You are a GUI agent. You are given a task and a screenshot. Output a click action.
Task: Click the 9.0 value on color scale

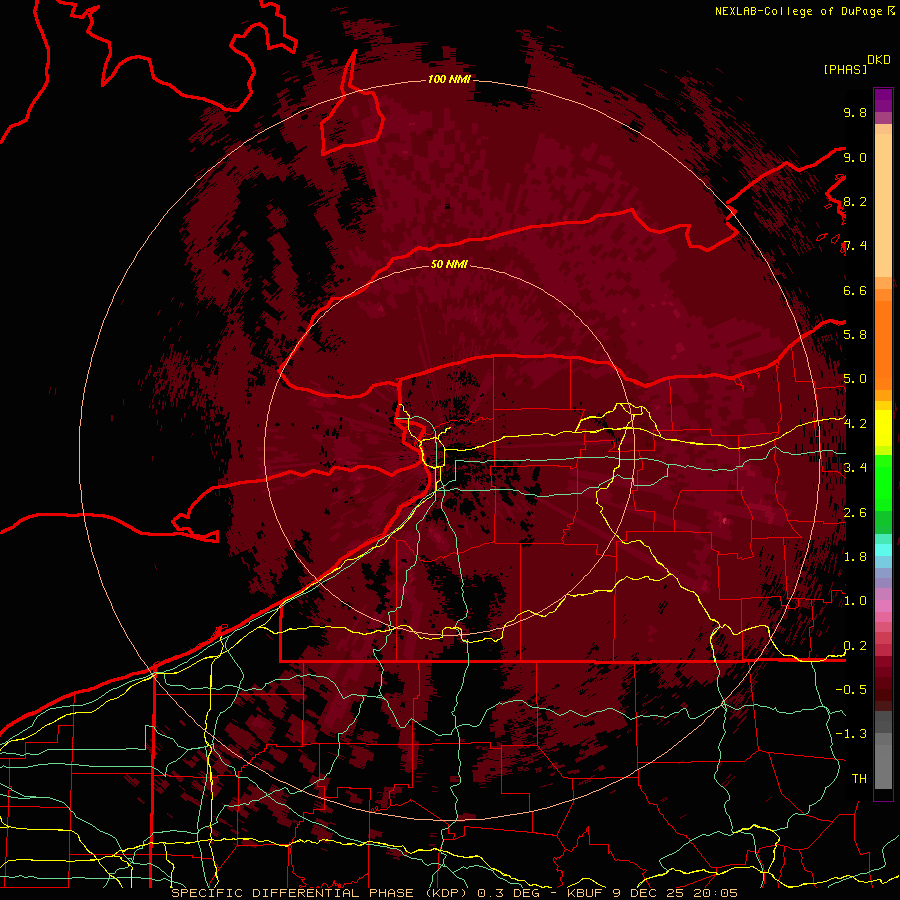(x=855, y=157)
